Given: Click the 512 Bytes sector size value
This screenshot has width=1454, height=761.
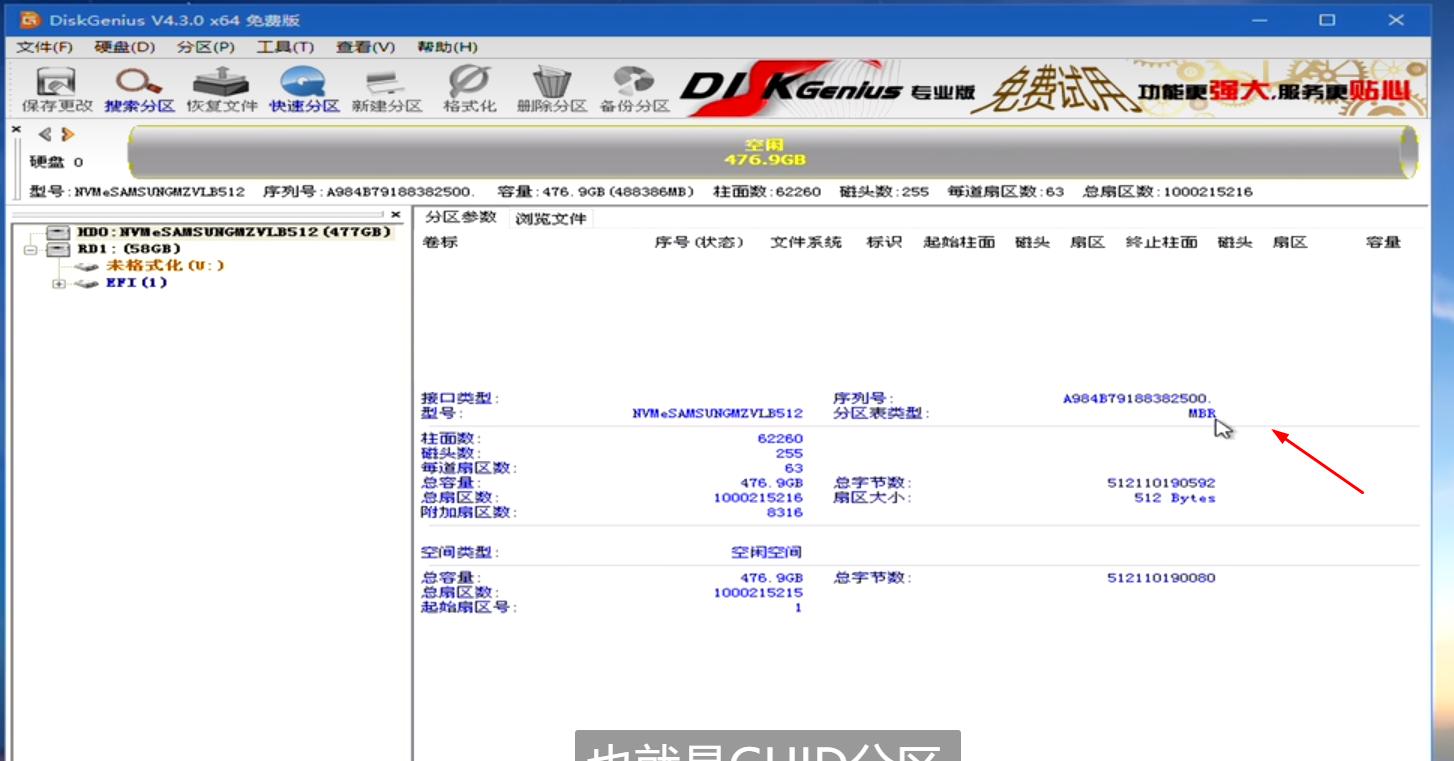Looking at the screenshot, I should pyautogui.click(x=1175, y=498).
